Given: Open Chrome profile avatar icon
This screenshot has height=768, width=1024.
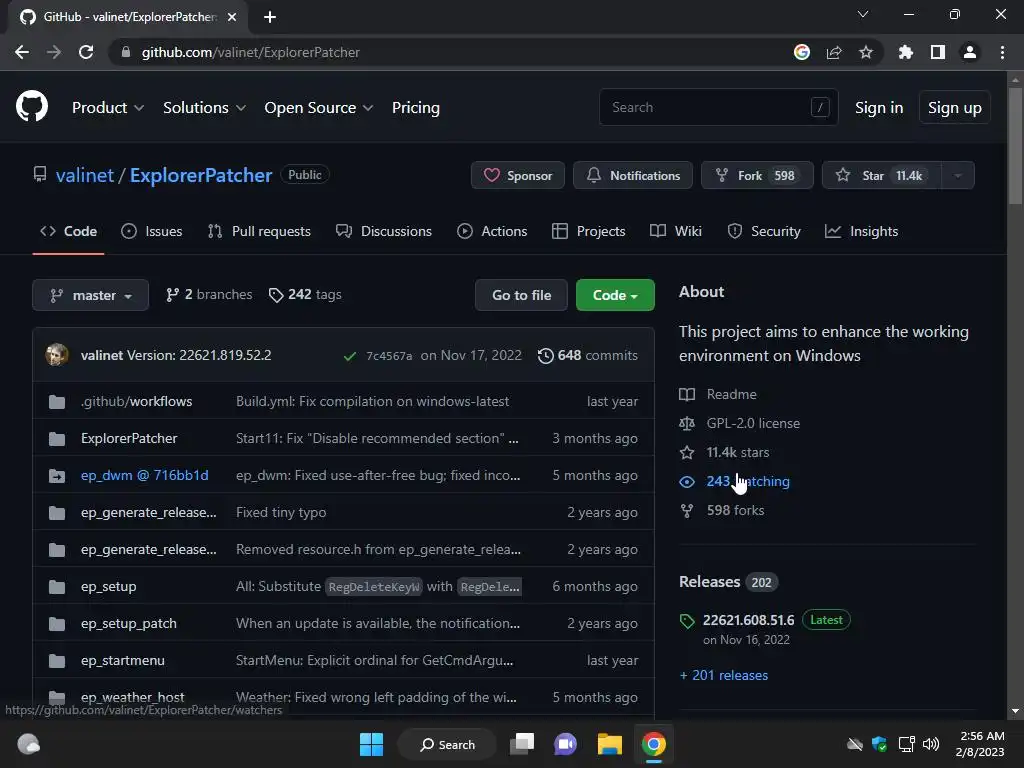Looking at the screenshot, I should 970,52.
